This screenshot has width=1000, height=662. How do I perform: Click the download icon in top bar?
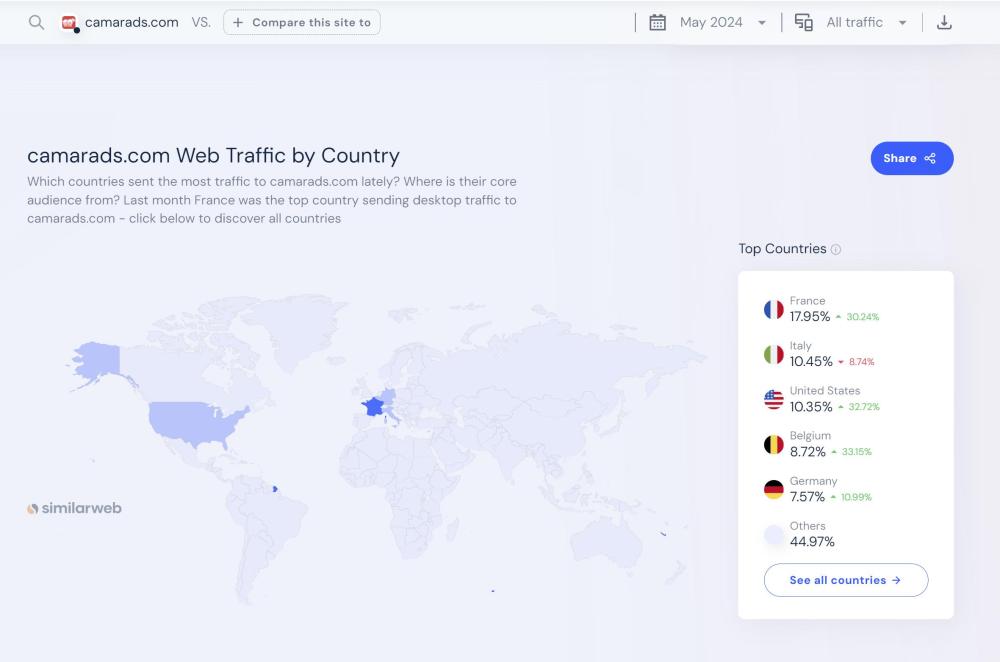pos(944,22)
